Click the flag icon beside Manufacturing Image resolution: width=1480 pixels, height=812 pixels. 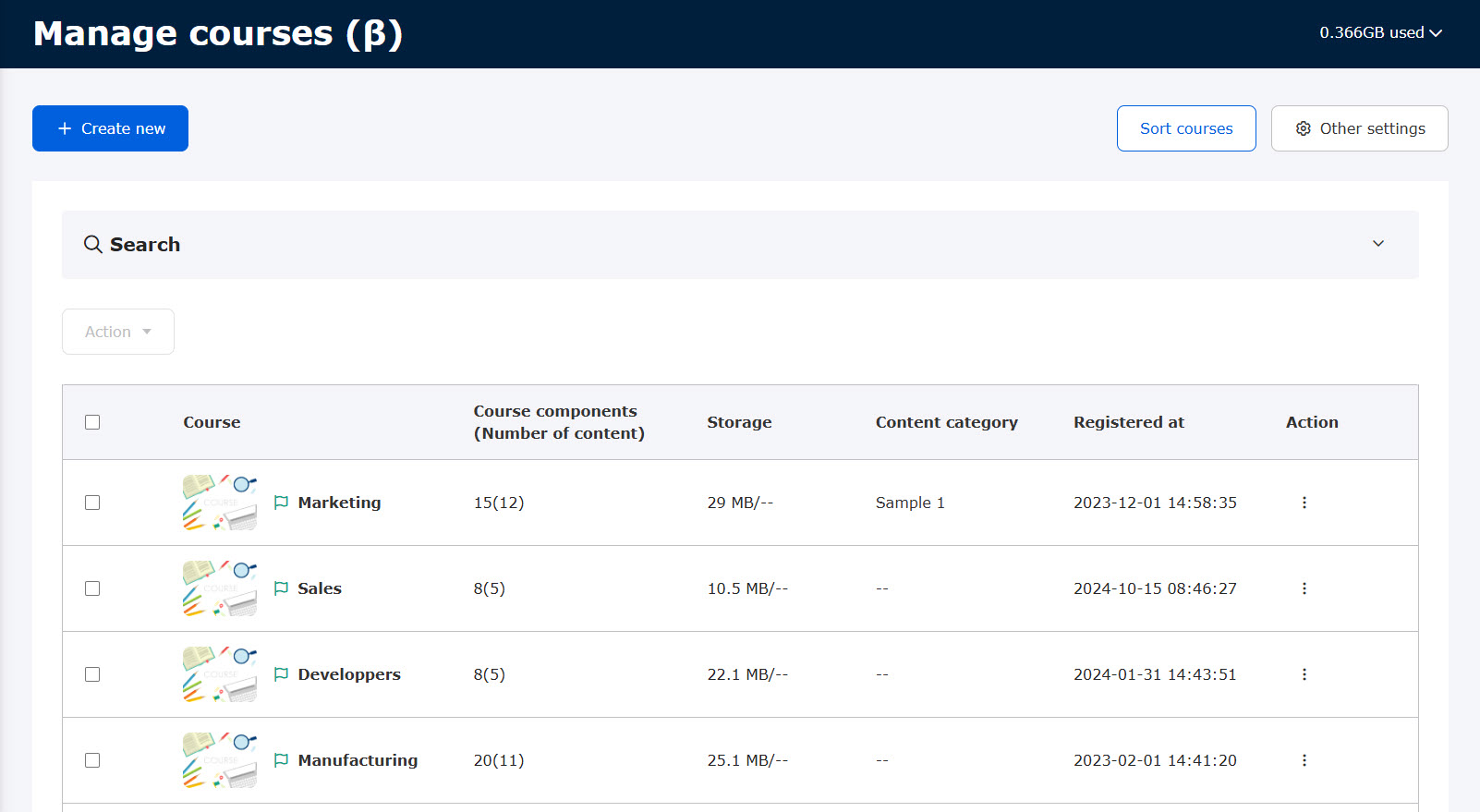tap(282, 760)
